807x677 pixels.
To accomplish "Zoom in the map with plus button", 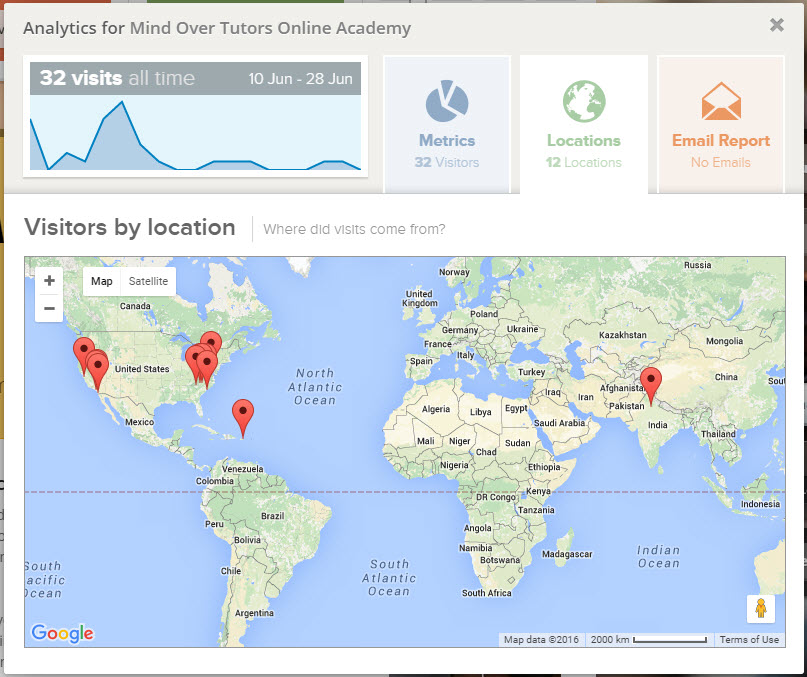I will point(49,281).
